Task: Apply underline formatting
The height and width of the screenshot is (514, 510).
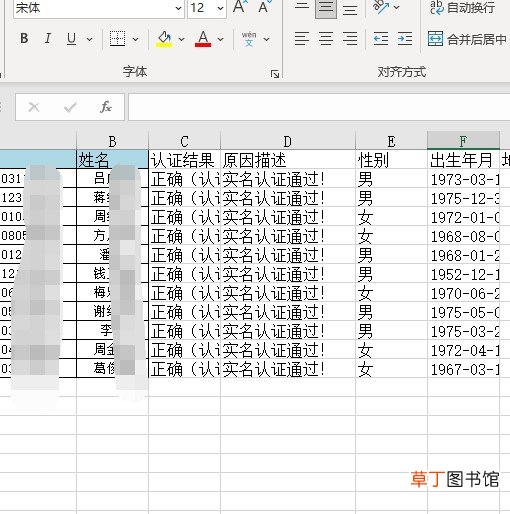Action: tap(71, 39)
